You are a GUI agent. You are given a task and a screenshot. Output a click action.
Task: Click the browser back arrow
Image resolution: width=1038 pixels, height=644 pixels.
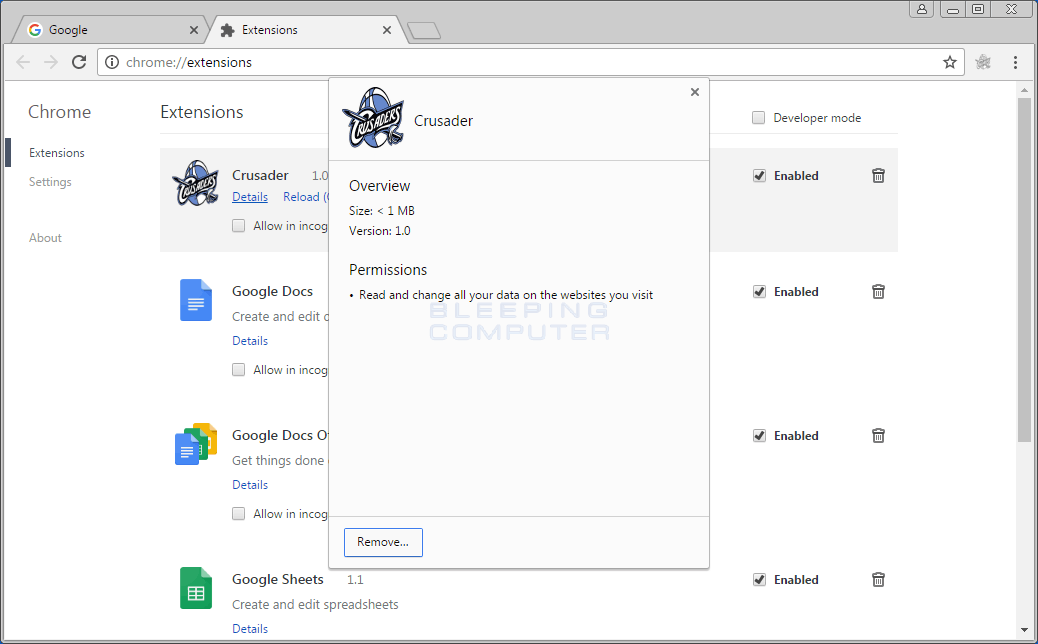23,62
